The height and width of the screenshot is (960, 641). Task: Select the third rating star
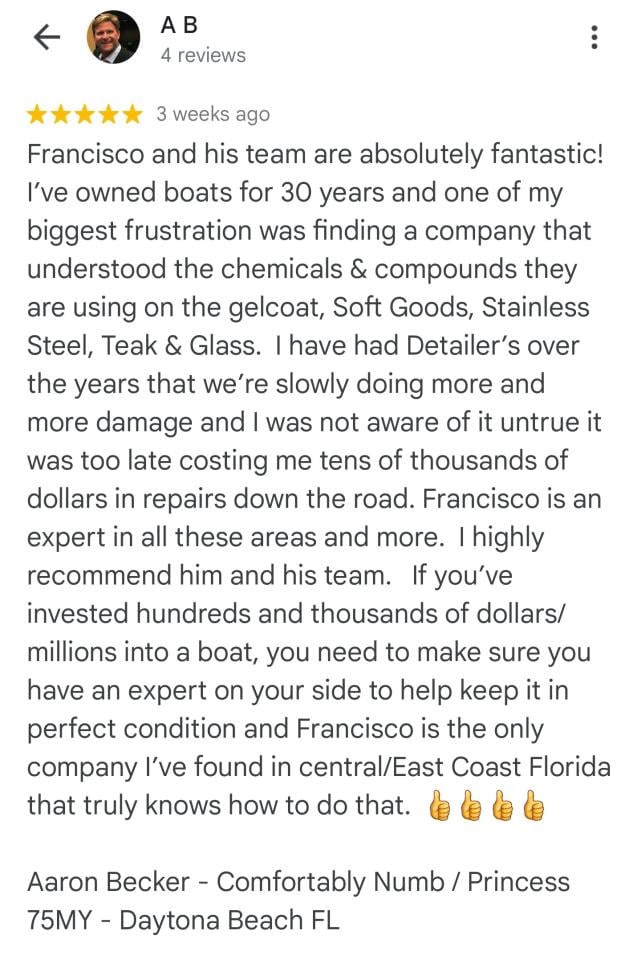(x=85, y=115)
